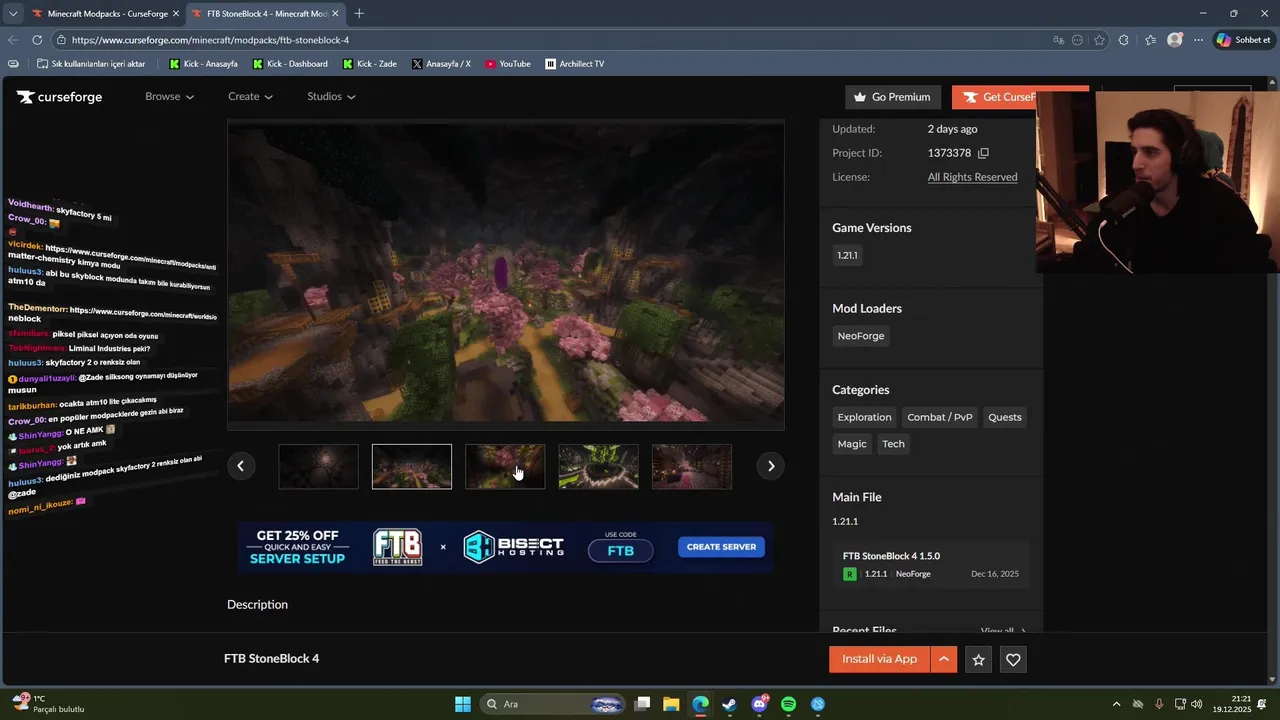Open the Quests category
Image resolution: width=1280 pixels, height=720 pixels.
(1005, 417)
